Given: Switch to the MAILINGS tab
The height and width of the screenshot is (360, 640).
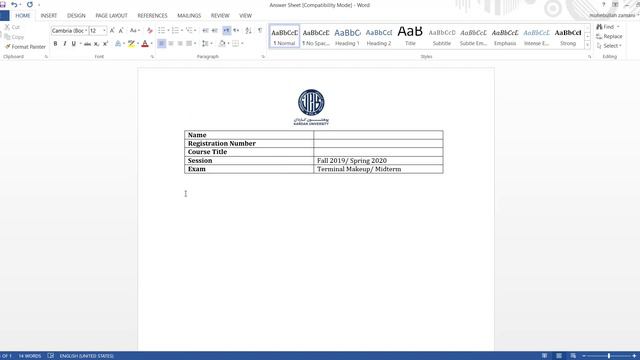Looking at the screenshot, I should coord(189,16).
